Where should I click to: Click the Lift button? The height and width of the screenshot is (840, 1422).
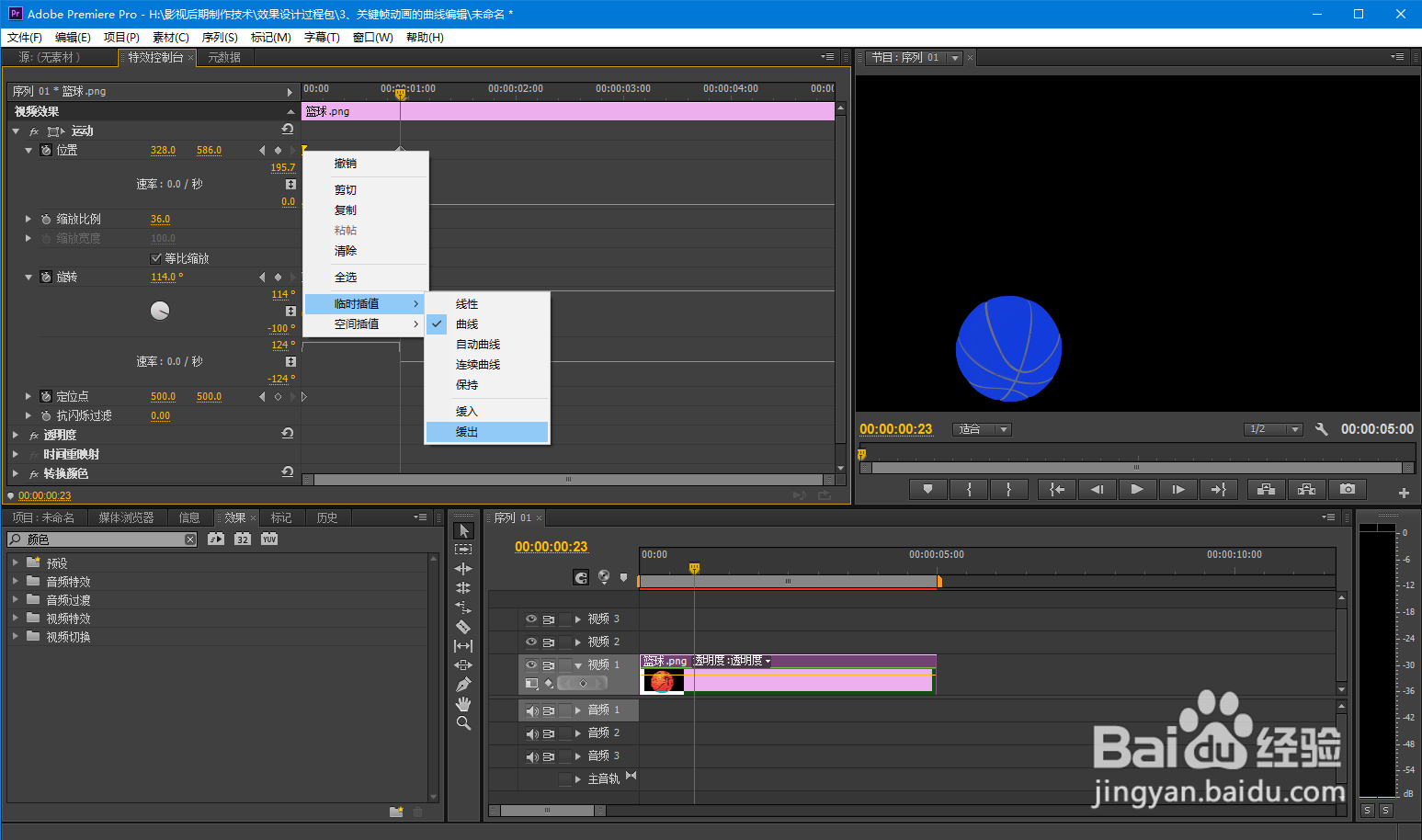(1266, 490)
